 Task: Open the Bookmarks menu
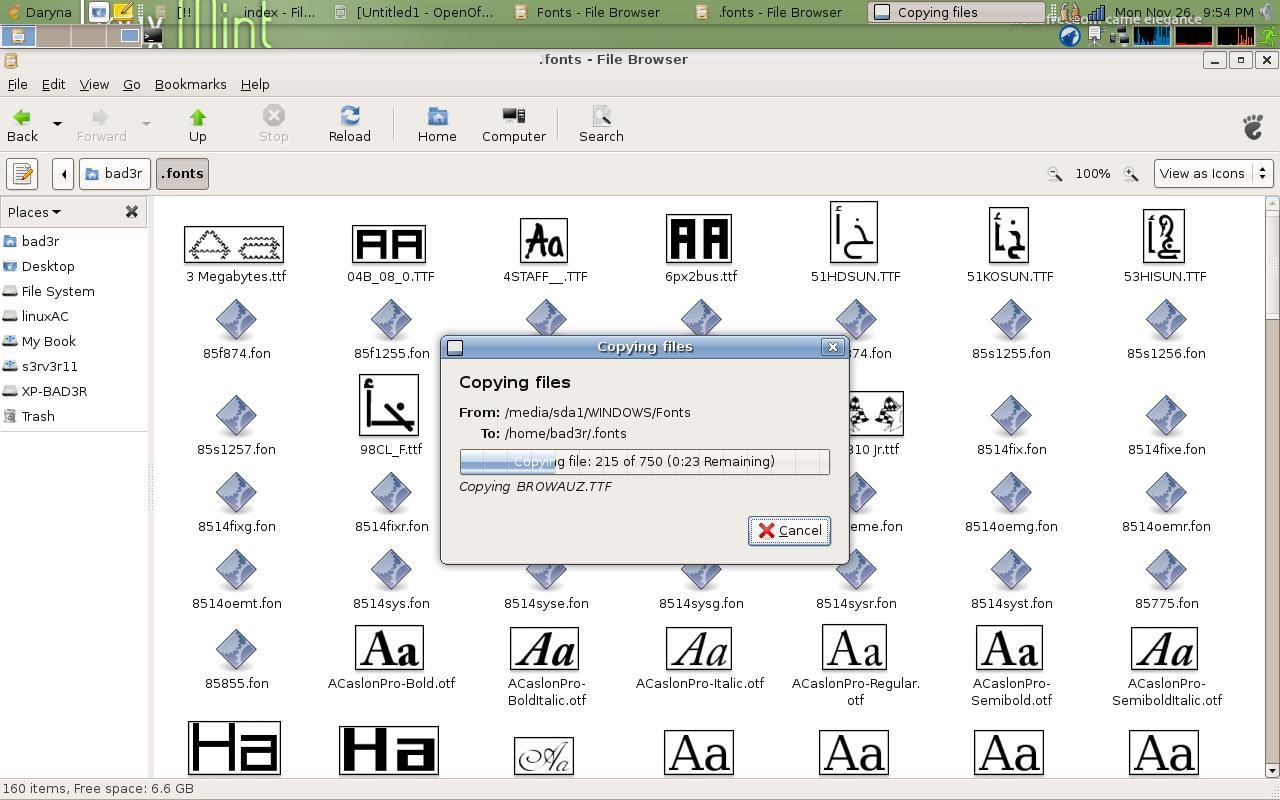[190, 84]
